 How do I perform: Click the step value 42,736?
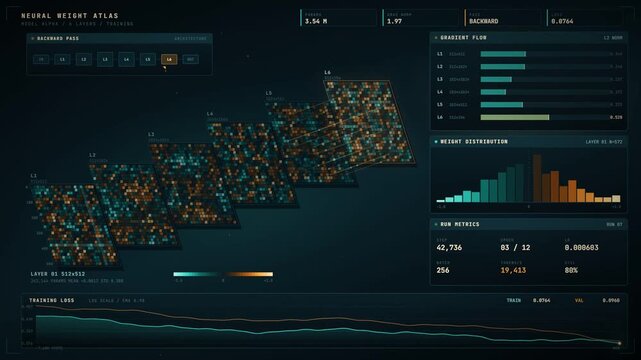[x=449, y=248]
